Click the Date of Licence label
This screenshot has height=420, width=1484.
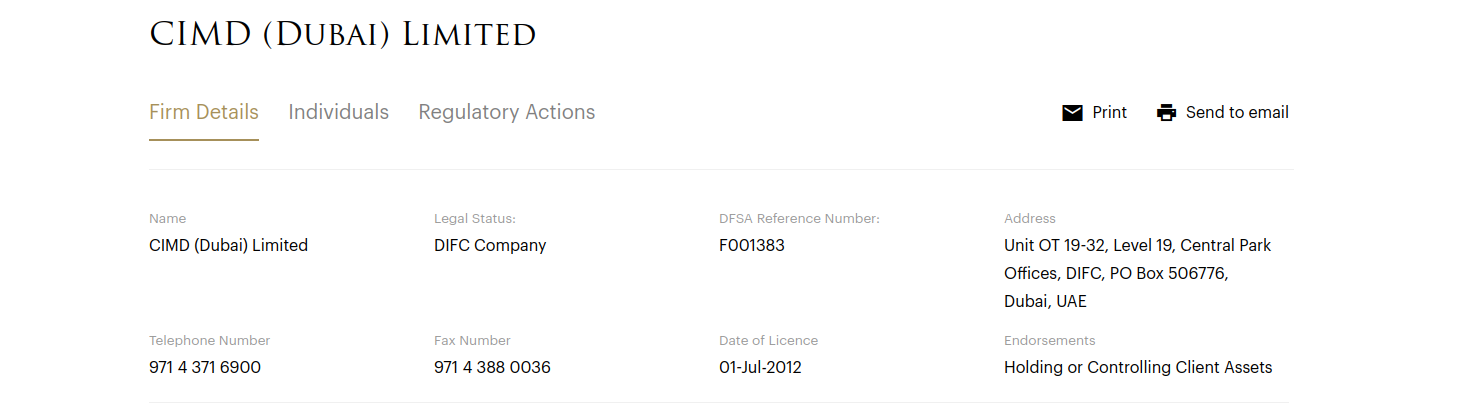click(x=768, y=340)
